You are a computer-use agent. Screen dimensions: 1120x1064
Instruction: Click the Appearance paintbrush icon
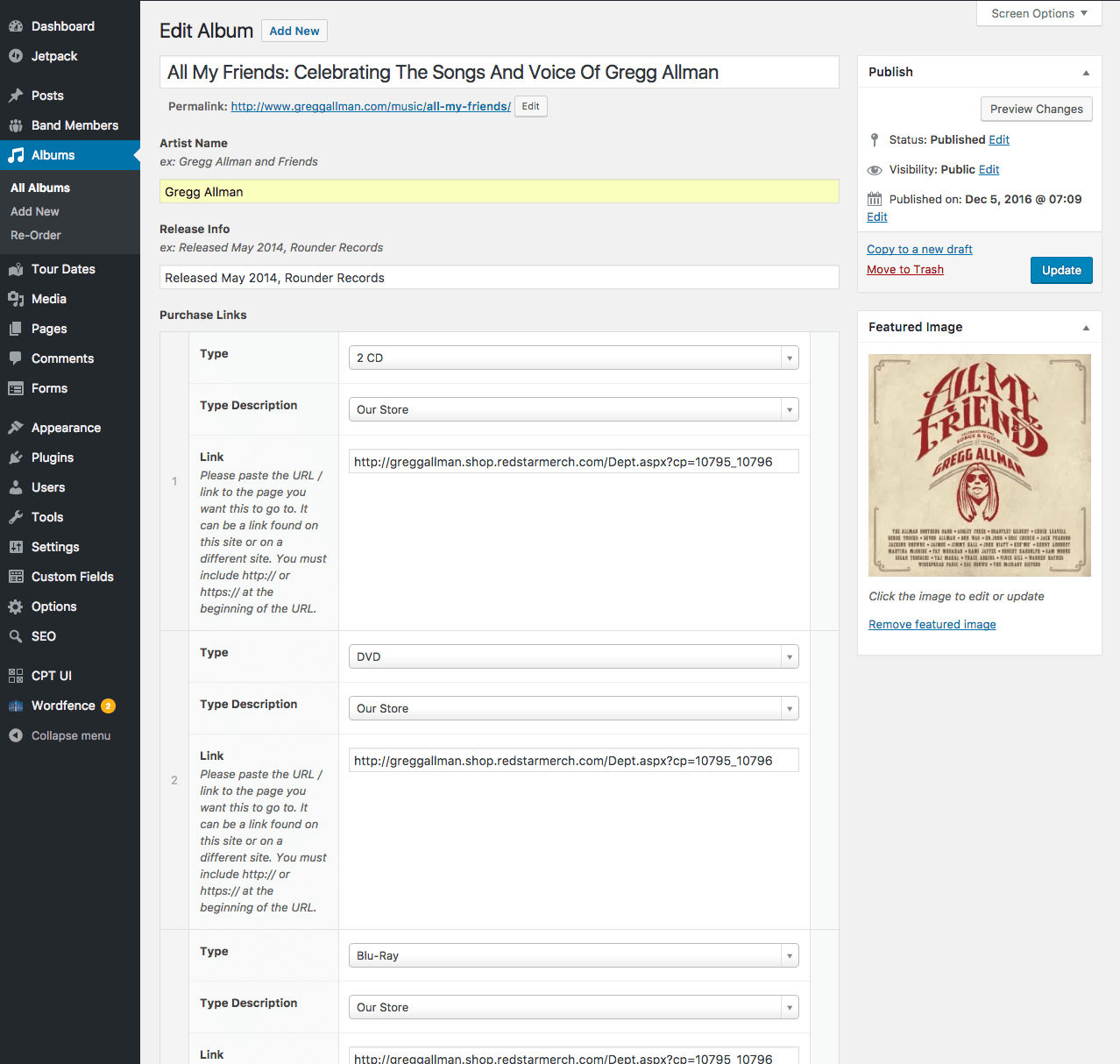[x=16, y=428]
